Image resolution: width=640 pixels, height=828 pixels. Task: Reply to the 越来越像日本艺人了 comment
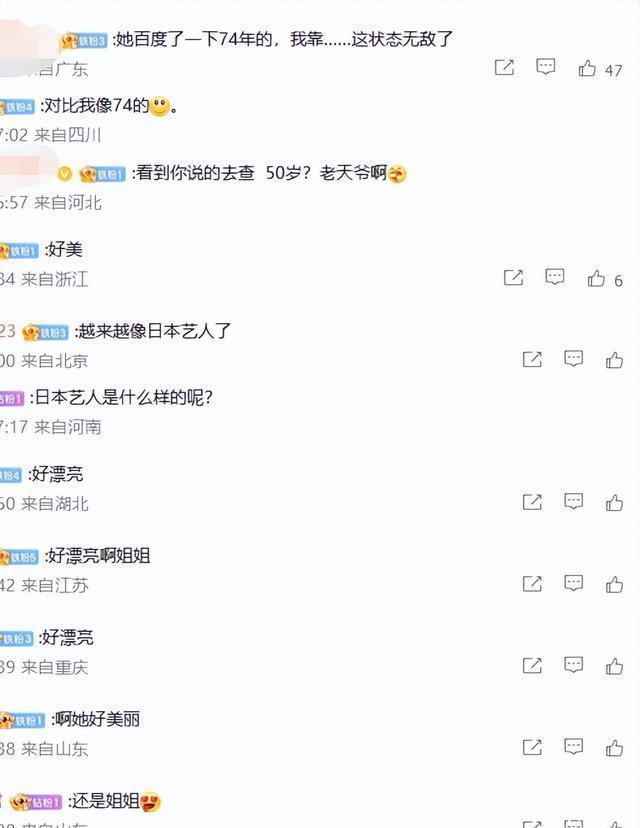(x=573, y=359)
